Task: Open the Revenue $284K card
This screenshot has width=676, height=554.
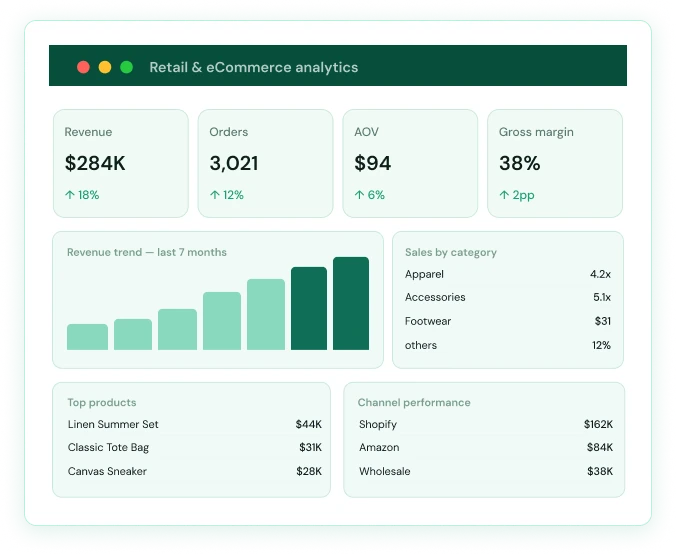Action: (x=121, y=163)
